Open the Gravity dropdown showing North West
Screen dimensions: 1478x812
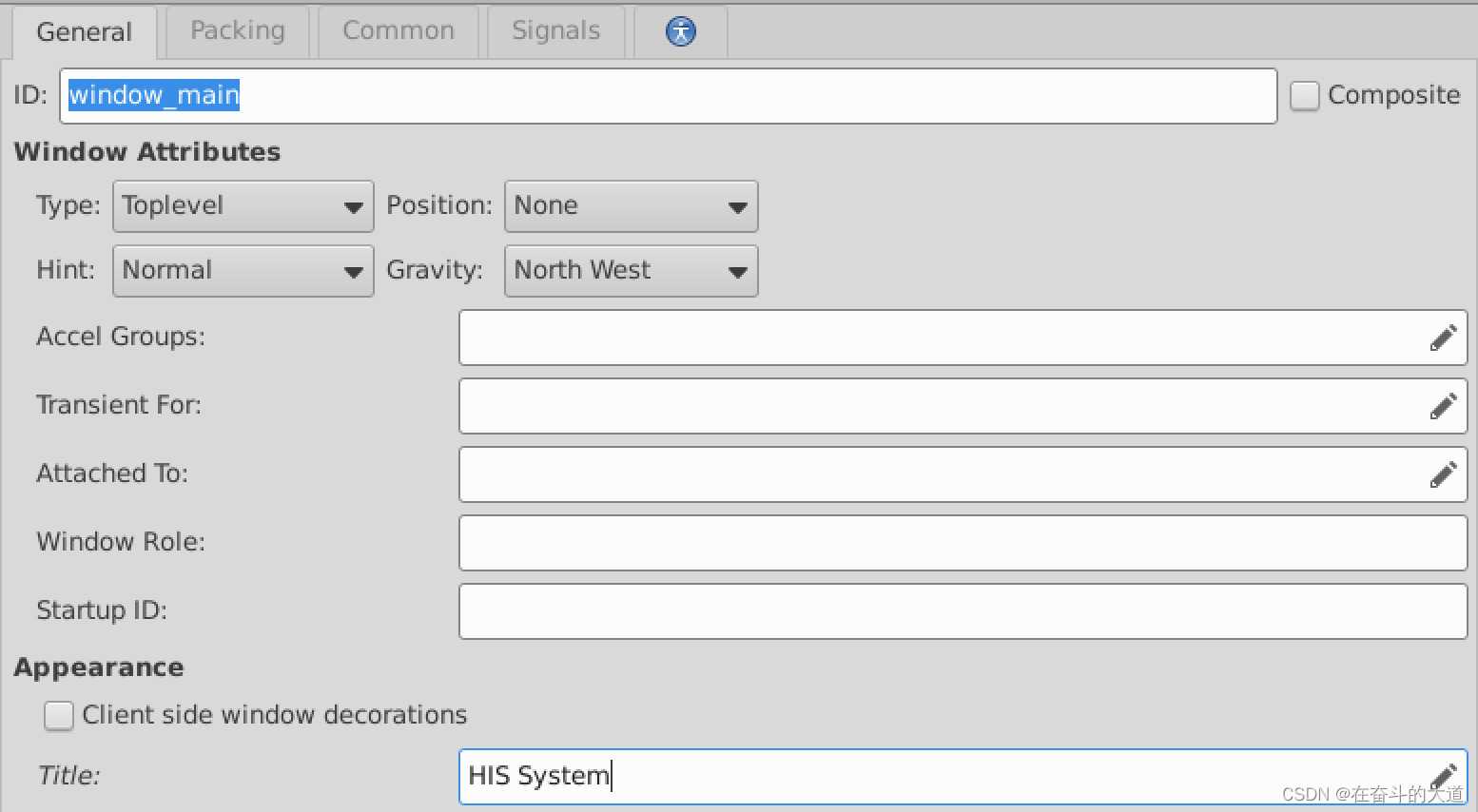tap(632, 271)
